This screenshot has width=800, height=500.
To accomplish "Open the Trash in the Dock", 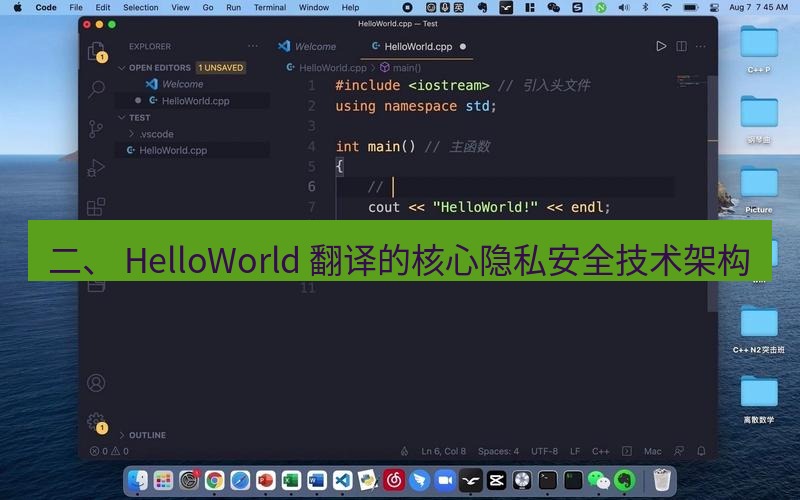I will pyautogui.click(x=662, y=480).
